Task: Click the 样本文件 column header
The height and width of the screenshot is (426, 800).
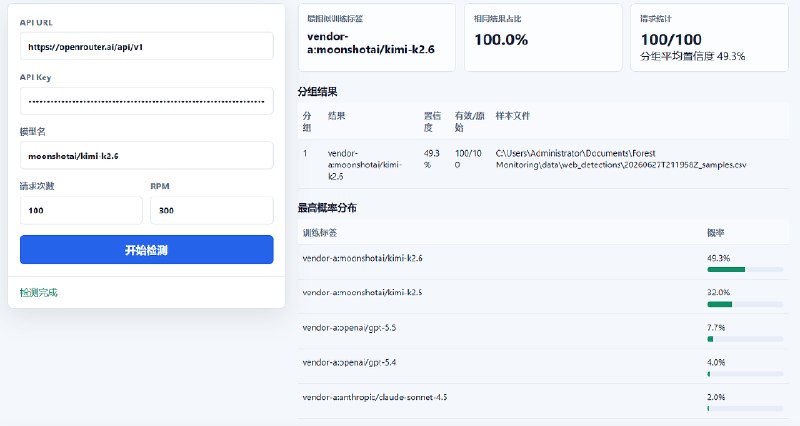Action: (513, 116)
